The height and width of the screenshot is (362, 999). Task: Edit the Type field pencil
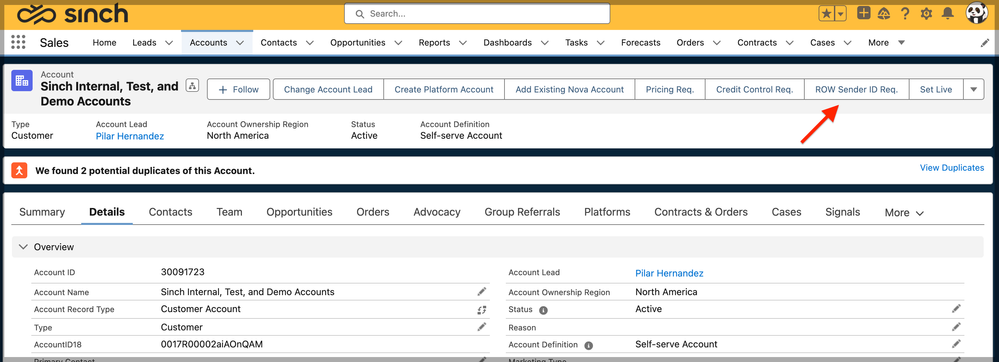point(482,327)
